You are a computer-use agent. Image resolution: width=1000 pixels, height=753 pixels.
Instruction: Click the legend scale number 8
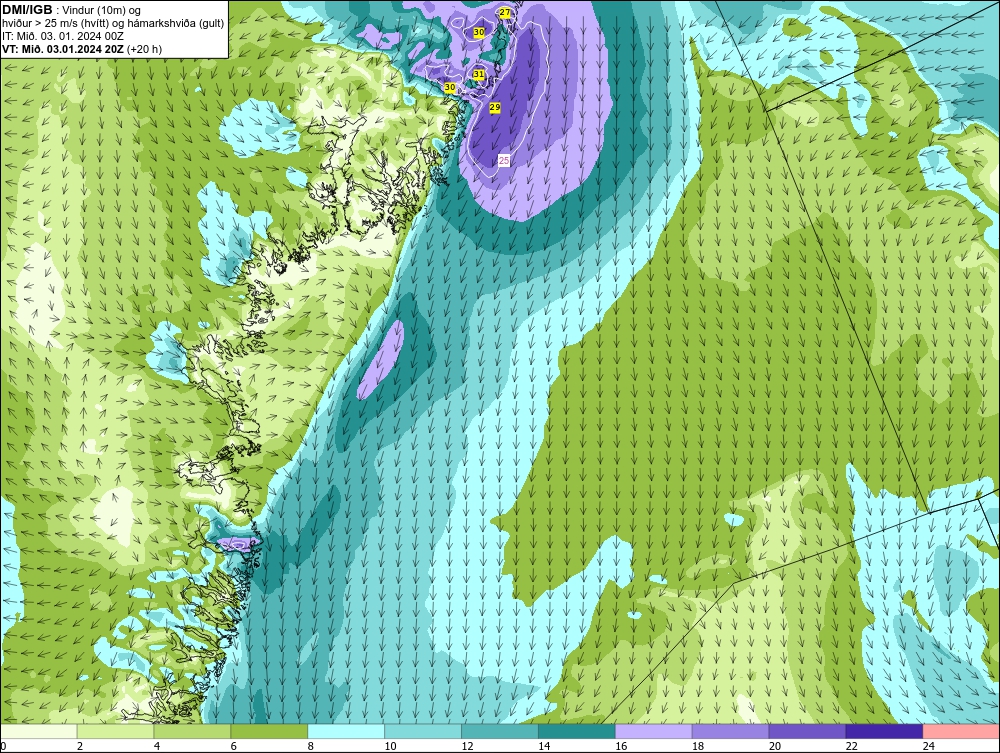(x=311, y=746)
